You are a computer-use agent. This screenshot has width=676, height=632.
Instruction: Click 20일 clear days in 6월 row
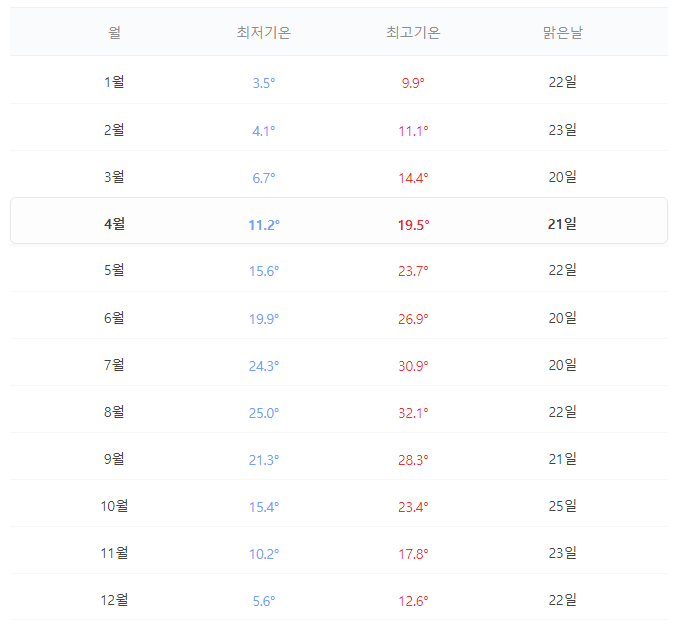pyautogui.click(x=563, y=318)
